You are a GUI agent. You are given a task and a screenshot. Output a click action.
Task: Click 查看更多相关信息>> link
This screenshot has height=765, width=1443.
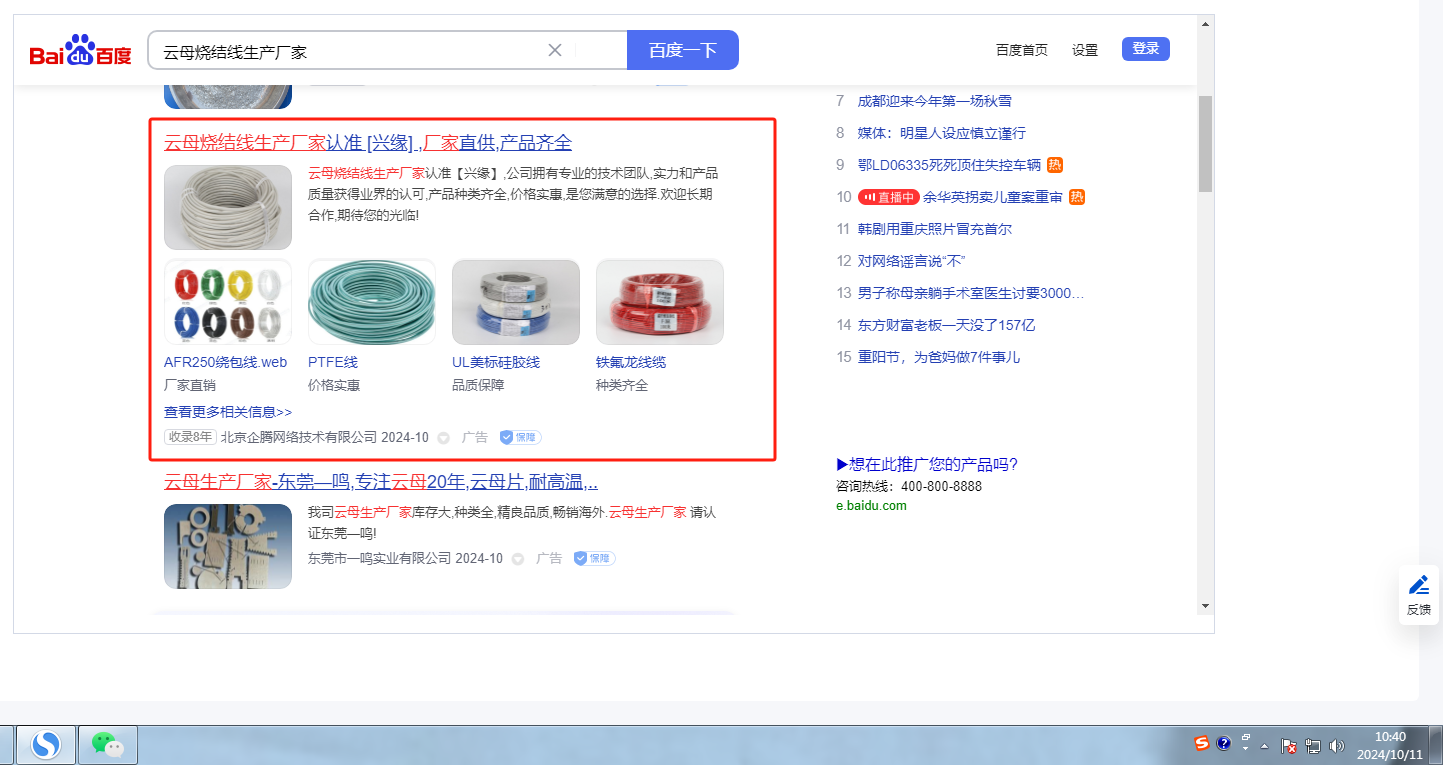pyautogui.click(x=228, y=412)
